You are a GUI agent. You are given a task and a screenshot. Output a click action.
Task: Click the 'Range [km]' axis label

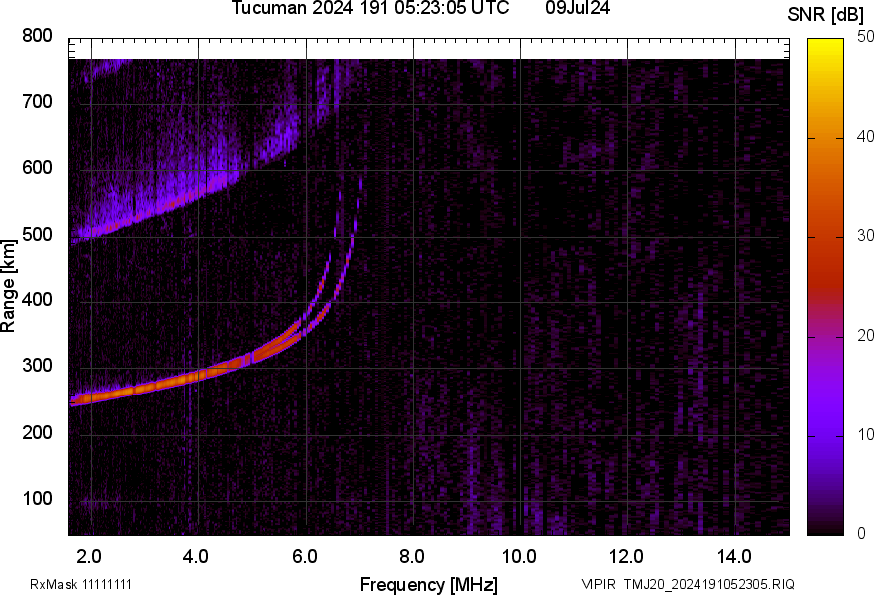[x=8, y=286]
